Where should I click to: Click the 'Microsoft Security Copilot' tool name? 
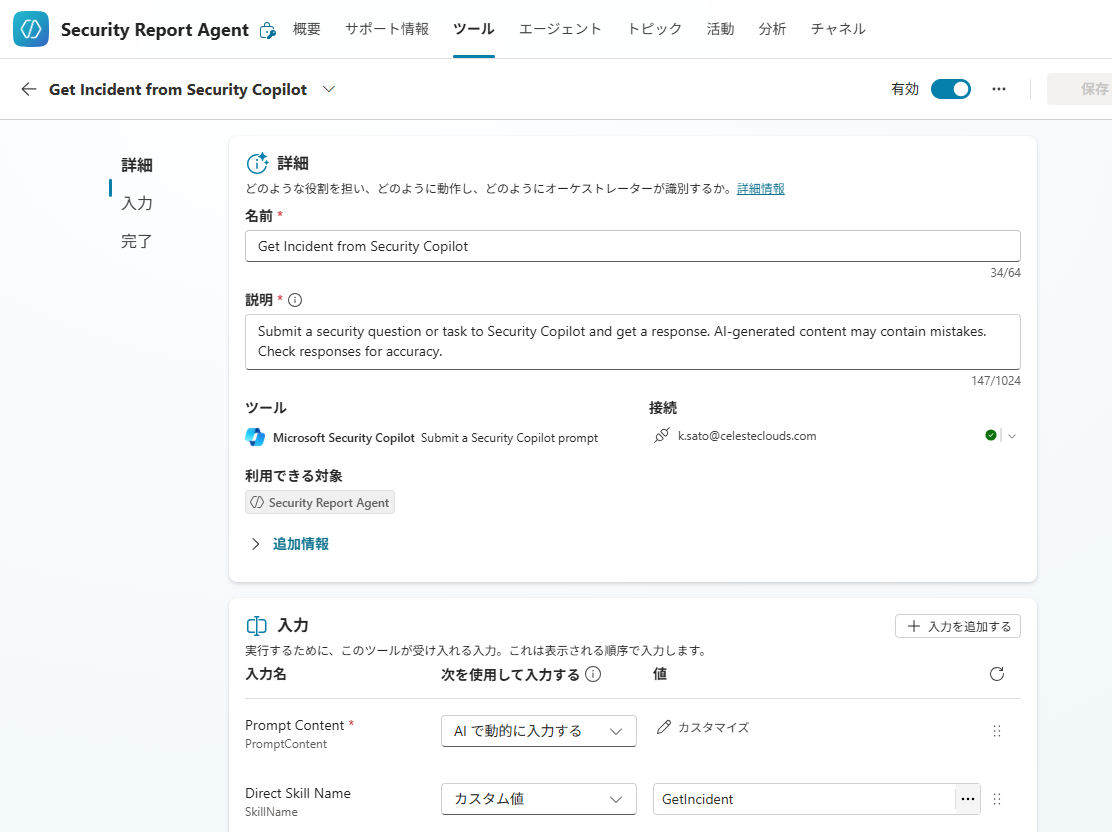[344, 438]
